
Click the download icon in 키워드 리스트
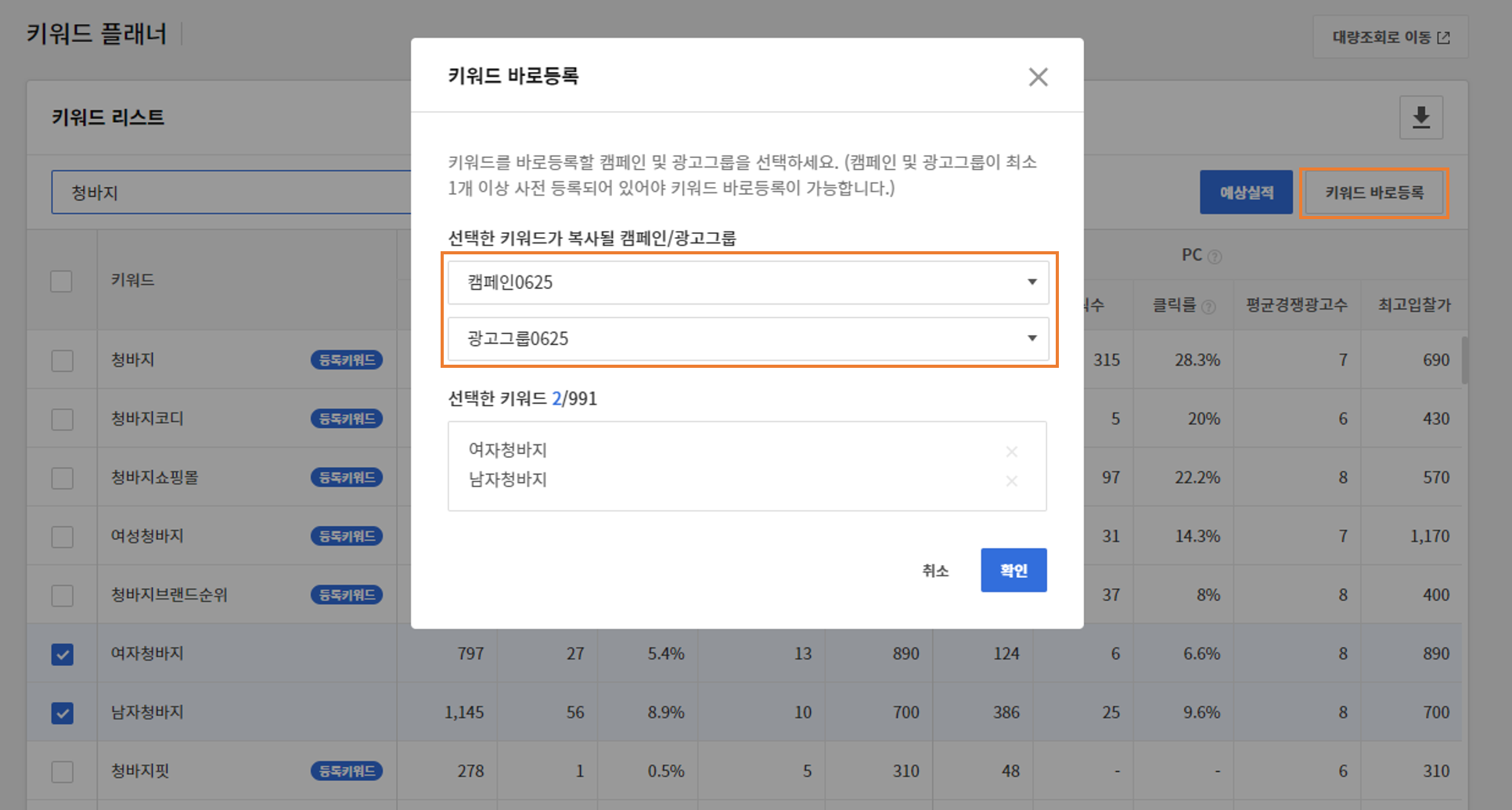[x=1420, y=117]
